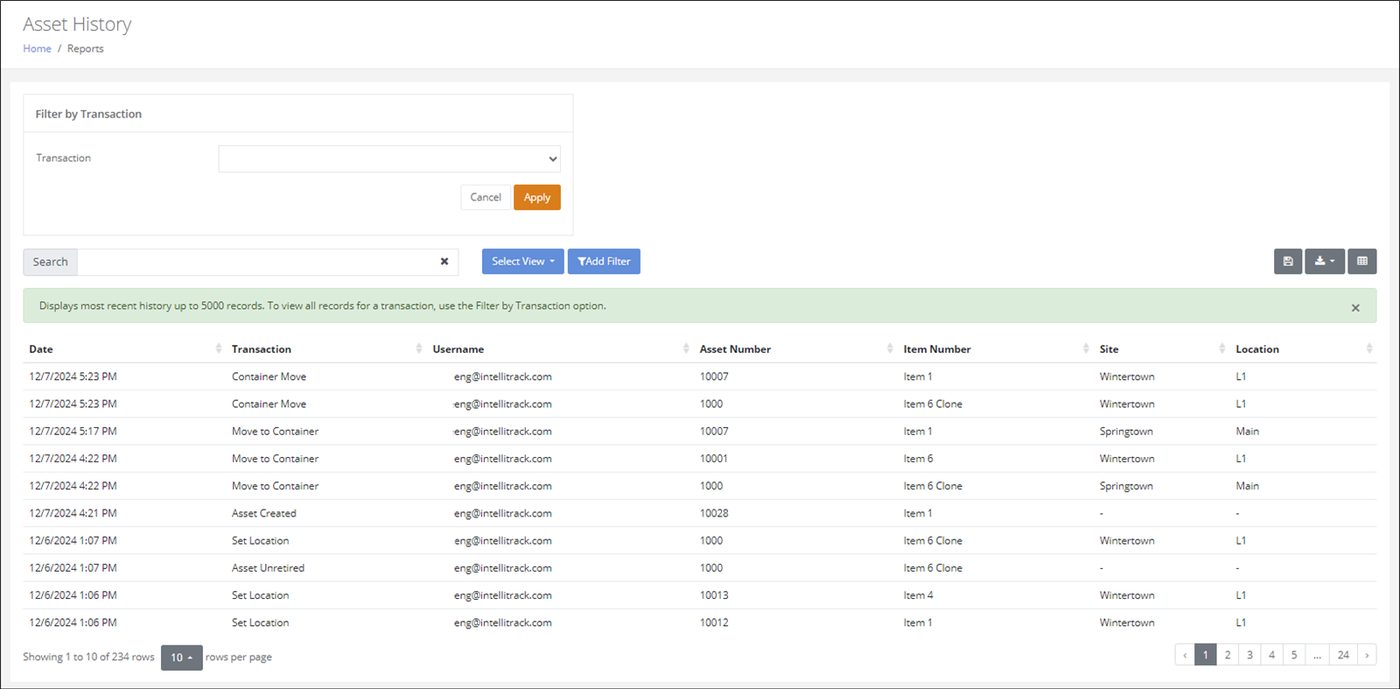1400x689 pixels.
Task: Go to page 3
Action: click(1249, 656)
